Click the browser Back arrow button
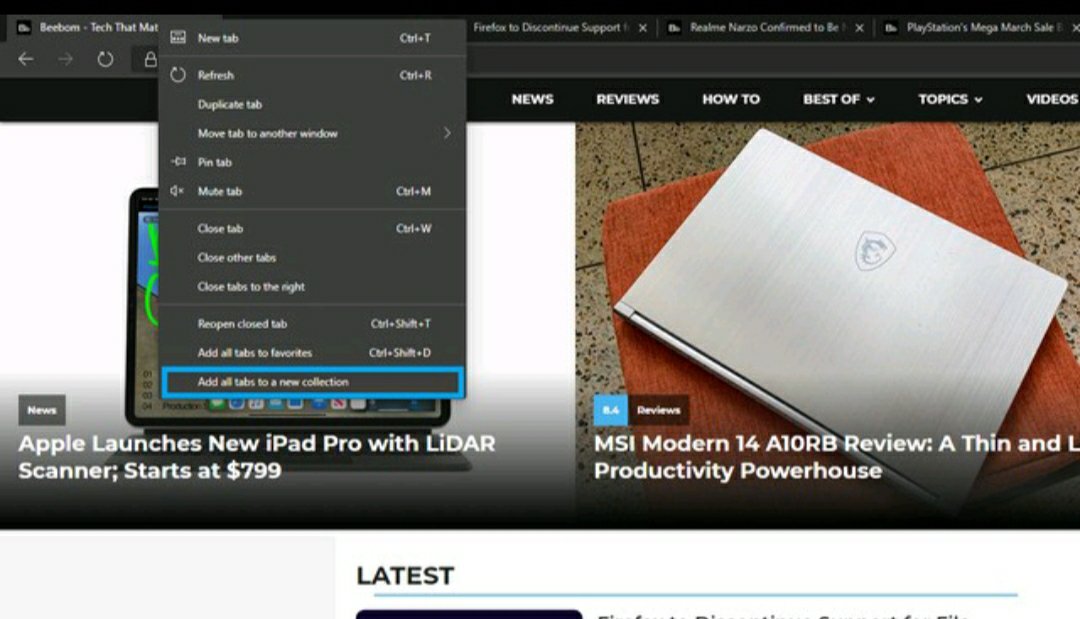This screenshot has height=619, width=1080. tap(26, 60)
